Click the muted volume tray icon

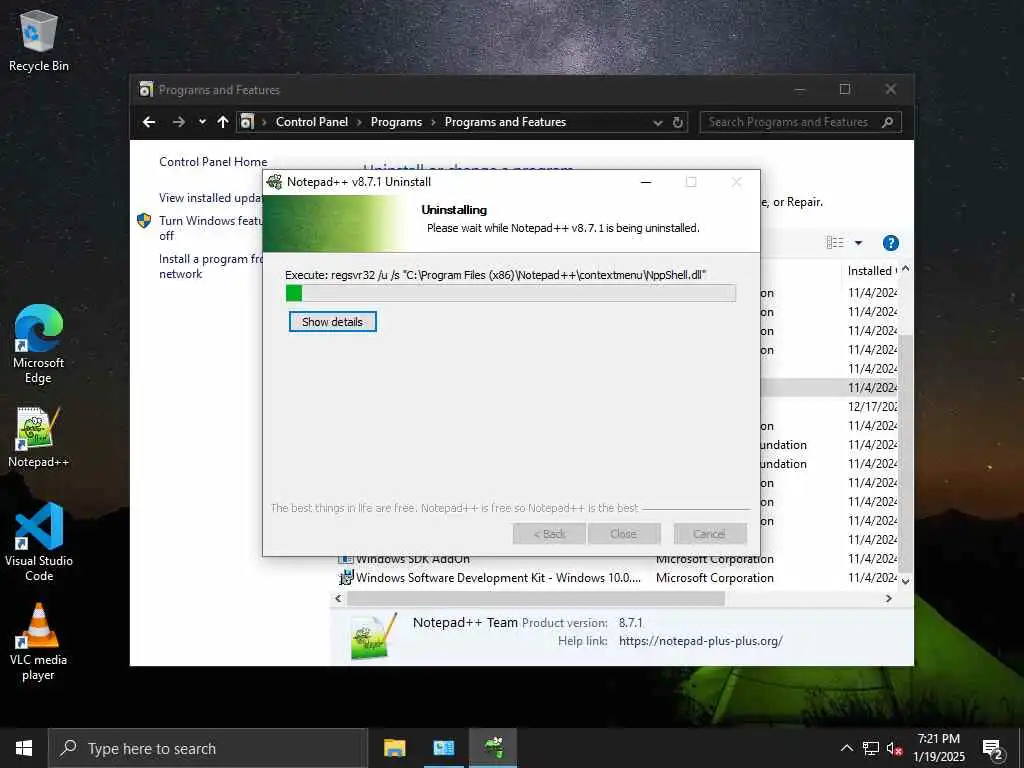click(x=895, y=748)
